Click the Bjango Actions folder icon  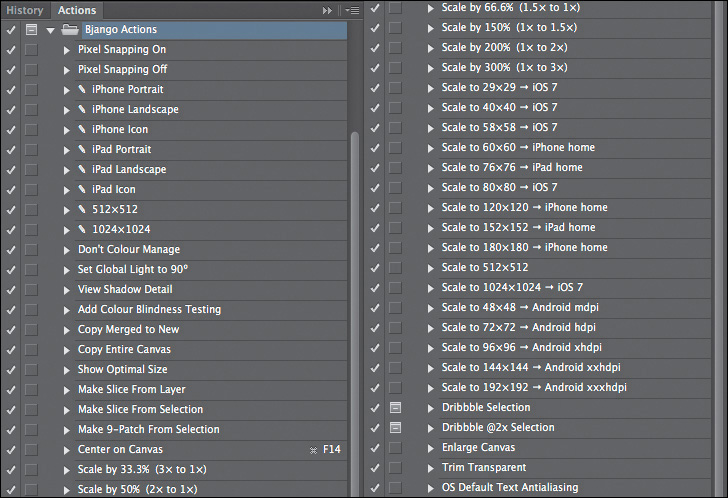point(70,30)
